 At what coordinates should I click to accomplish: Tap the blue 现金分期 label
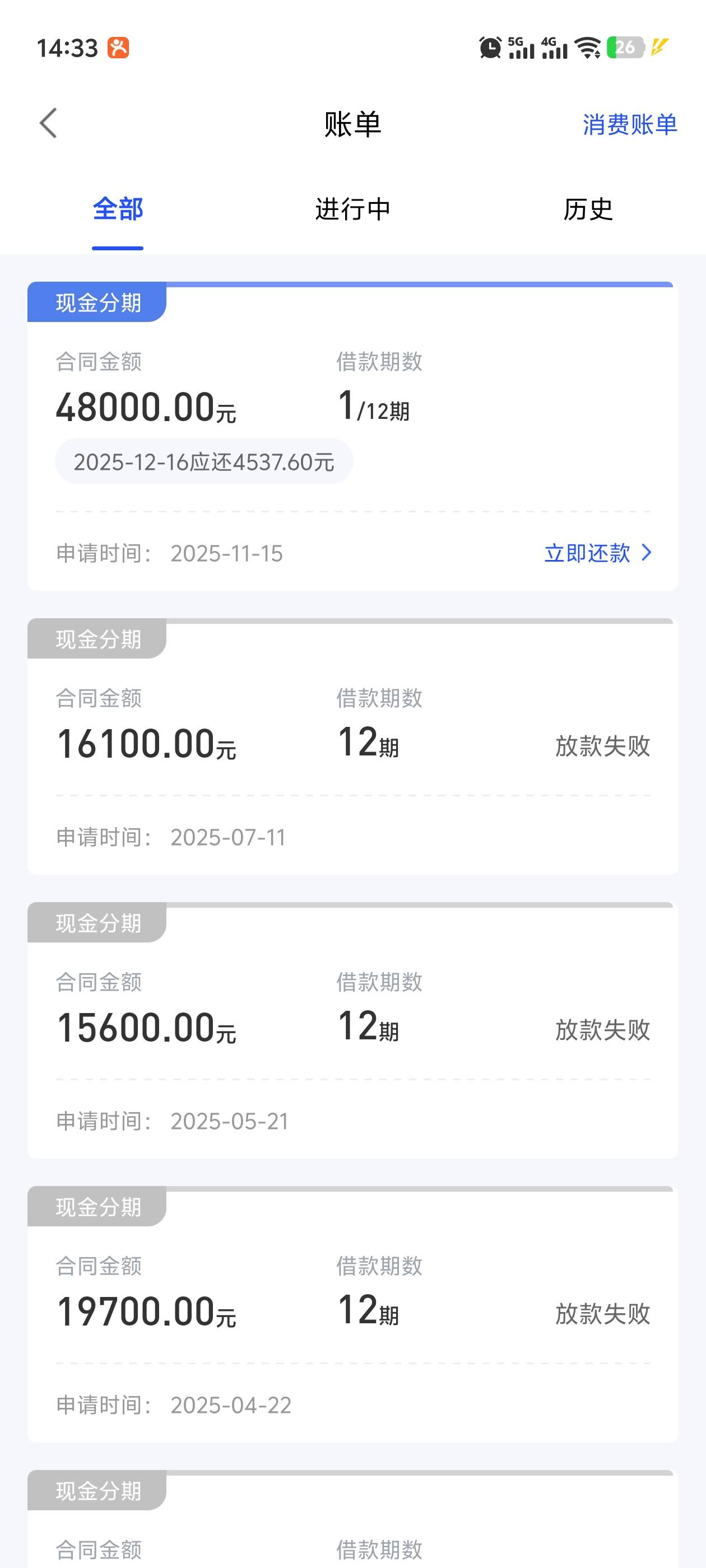click(x=97, y=302)
